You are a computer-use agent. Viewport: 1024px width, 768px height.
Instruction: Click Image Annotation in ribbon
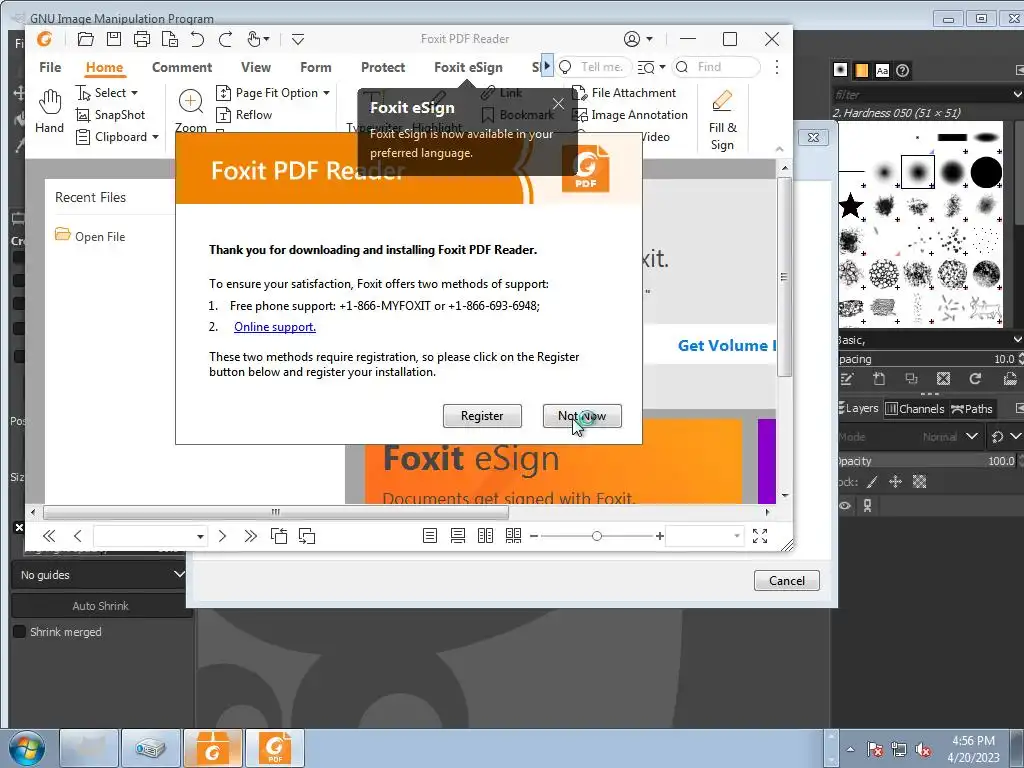click(630, 115)
